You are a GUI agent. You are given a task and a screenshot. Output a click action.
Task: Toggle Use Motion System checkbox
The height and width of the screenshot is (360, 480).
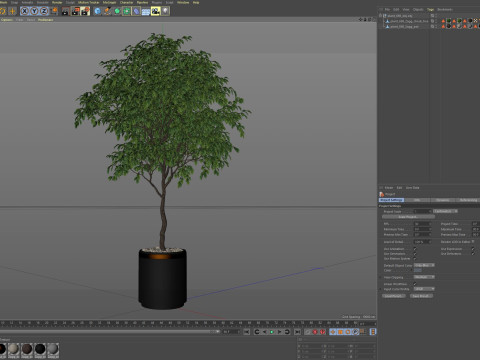click(415, 258)
